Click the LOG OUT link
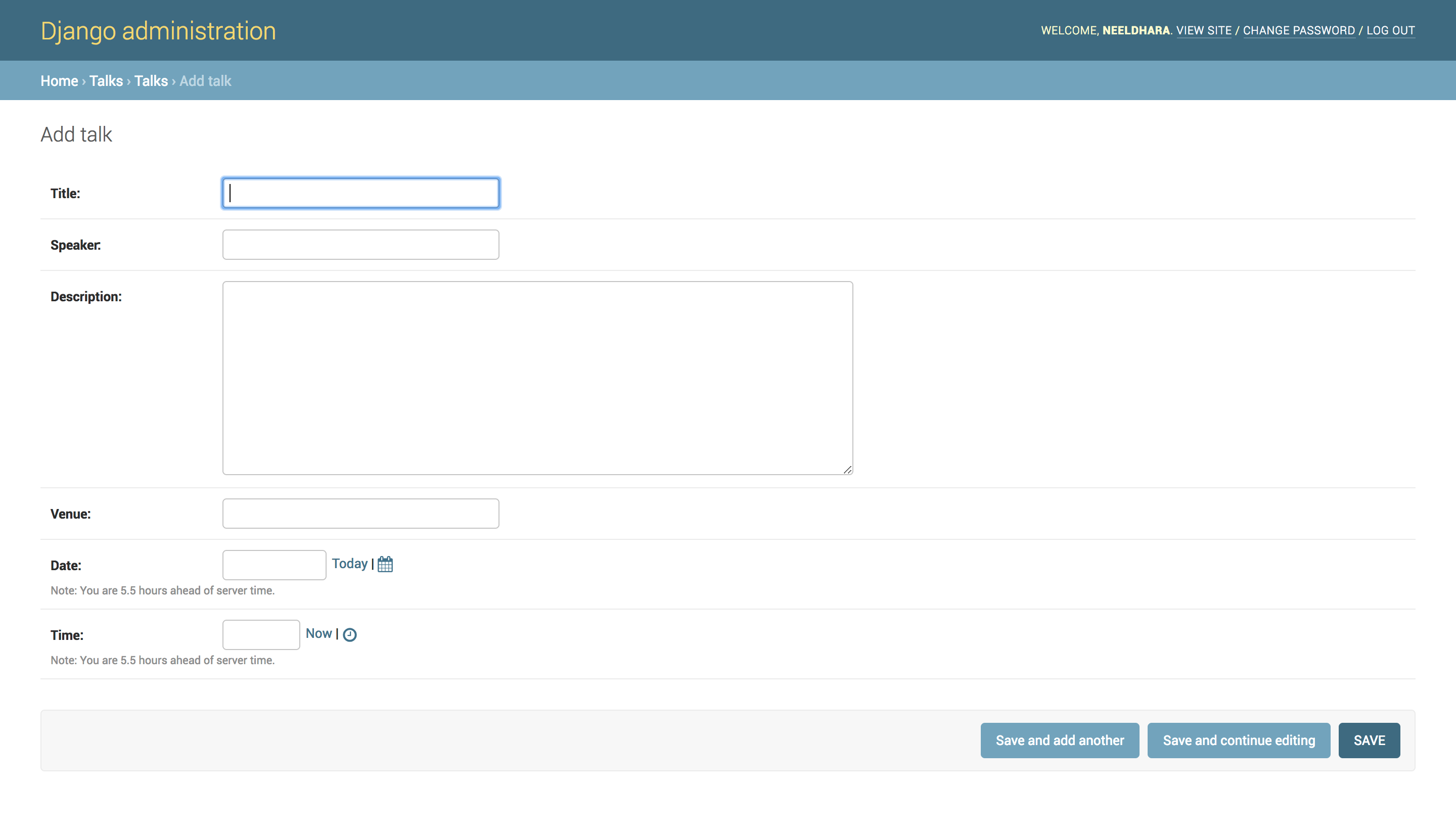The image size is (1456, 832). 1391,30
